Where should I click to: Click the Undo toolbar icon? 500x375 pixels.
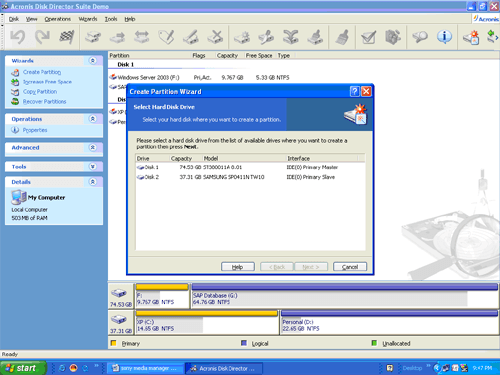(17, 37)
